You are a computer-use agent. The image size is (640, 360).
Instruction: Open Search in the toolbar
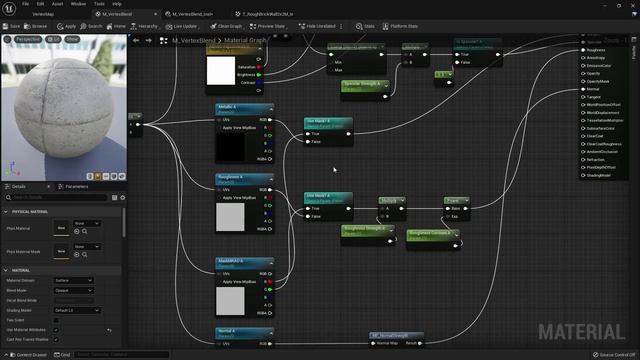tap(91, 26)
